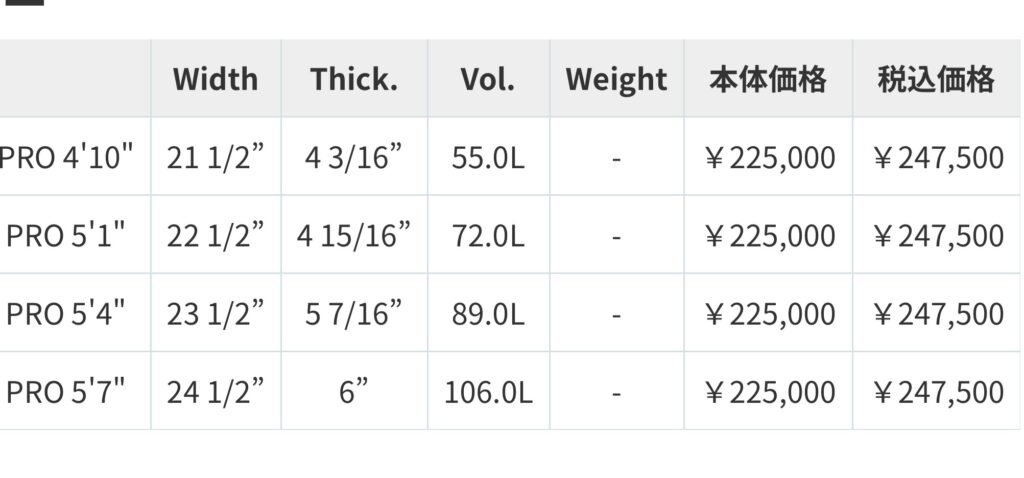Click the Thick. column header
Image resolution: width=1024 pixels, height=478 pixels.
(354, 79)
